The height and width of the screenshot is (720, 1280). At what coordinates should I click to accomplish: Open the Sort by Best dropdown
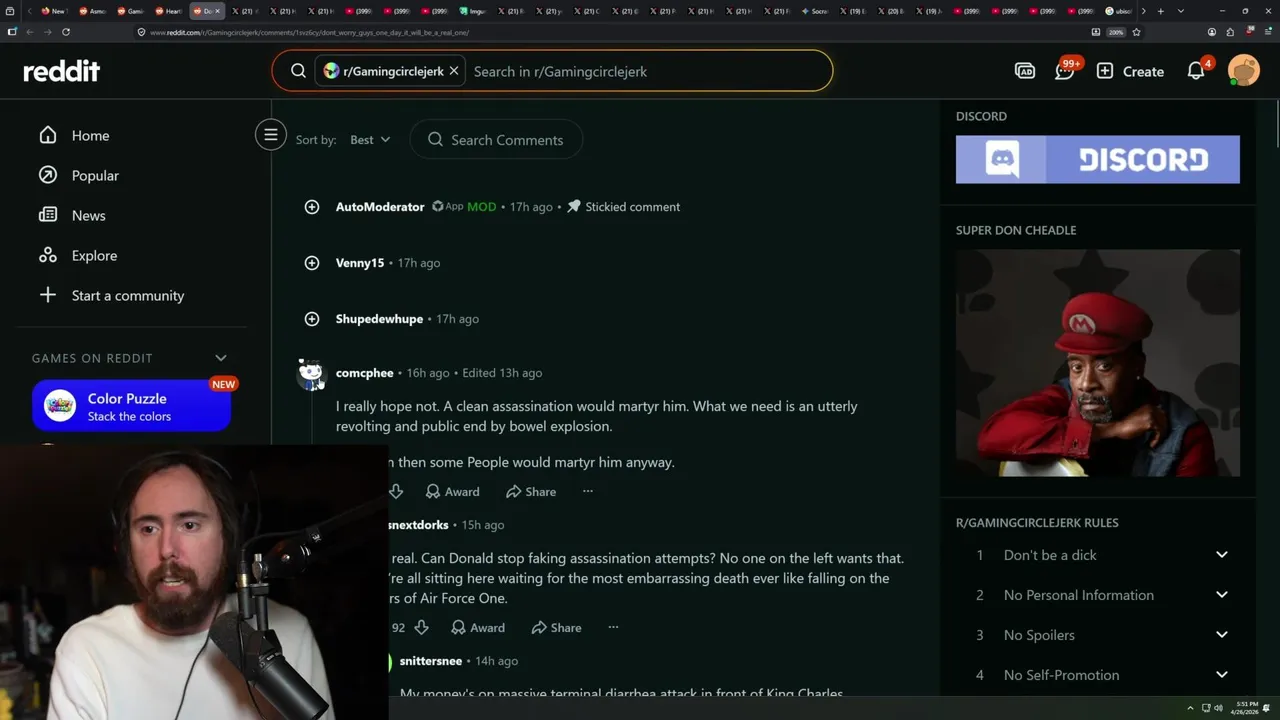coord(370,140)
